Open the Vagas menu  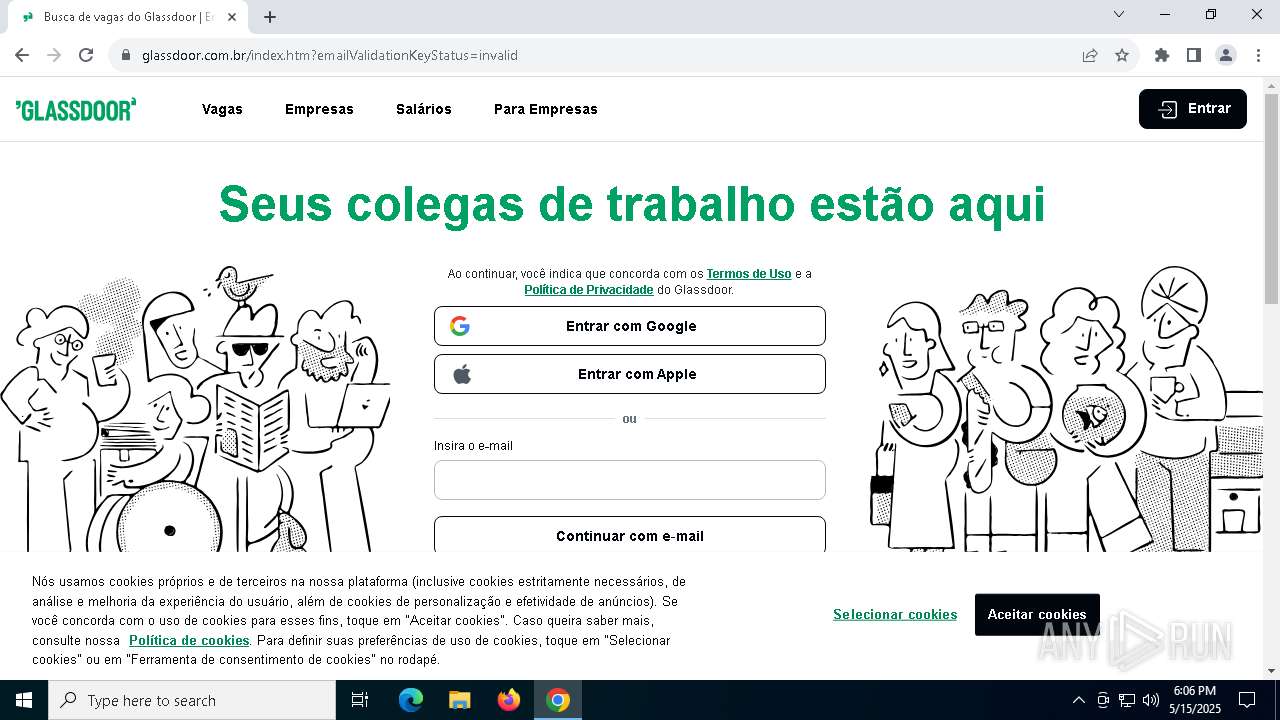click(x=222, y=109)
